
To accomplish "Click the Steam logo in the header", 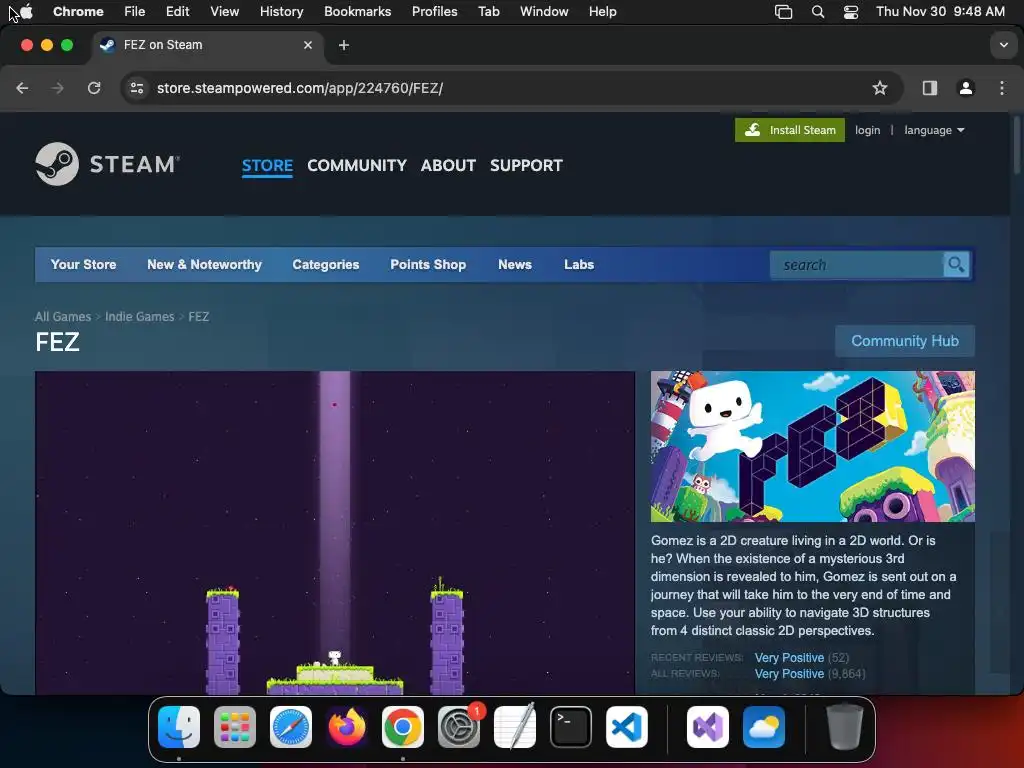I will (x=107, y=164).
